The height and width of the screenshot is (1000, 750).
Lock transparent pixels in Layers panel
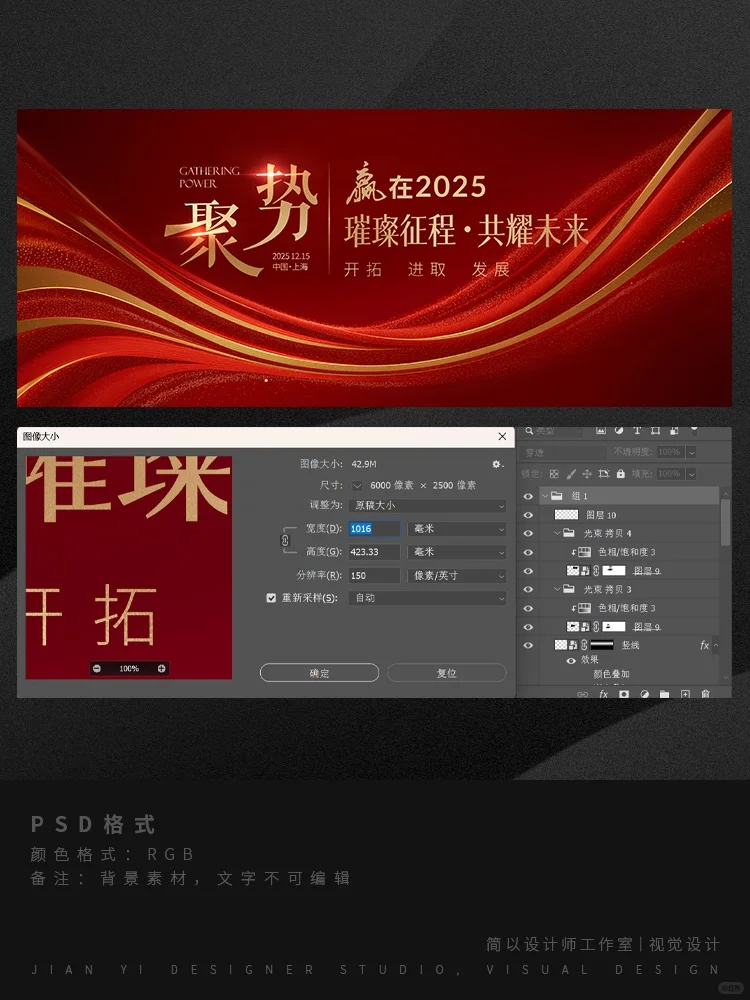pos(554,474)
